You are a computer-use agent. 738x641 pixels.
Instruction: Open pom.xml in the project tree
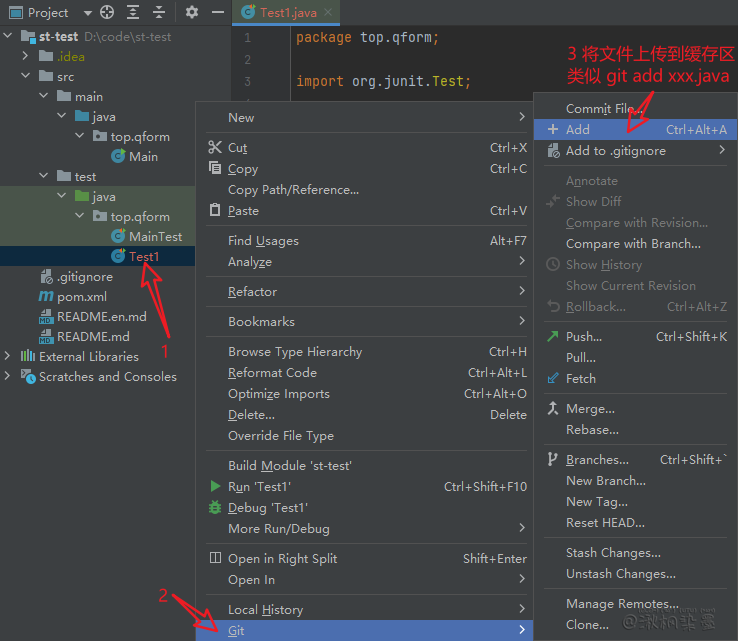pos(81,296)
